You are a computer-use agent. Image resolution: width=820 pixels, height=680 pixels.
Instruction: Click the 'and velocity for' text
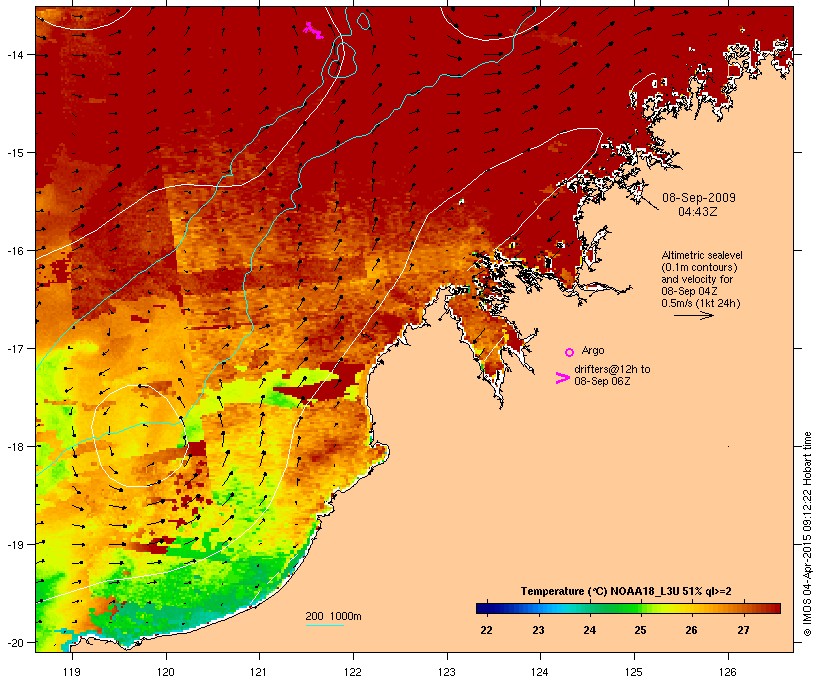click(x=697, y=279)
